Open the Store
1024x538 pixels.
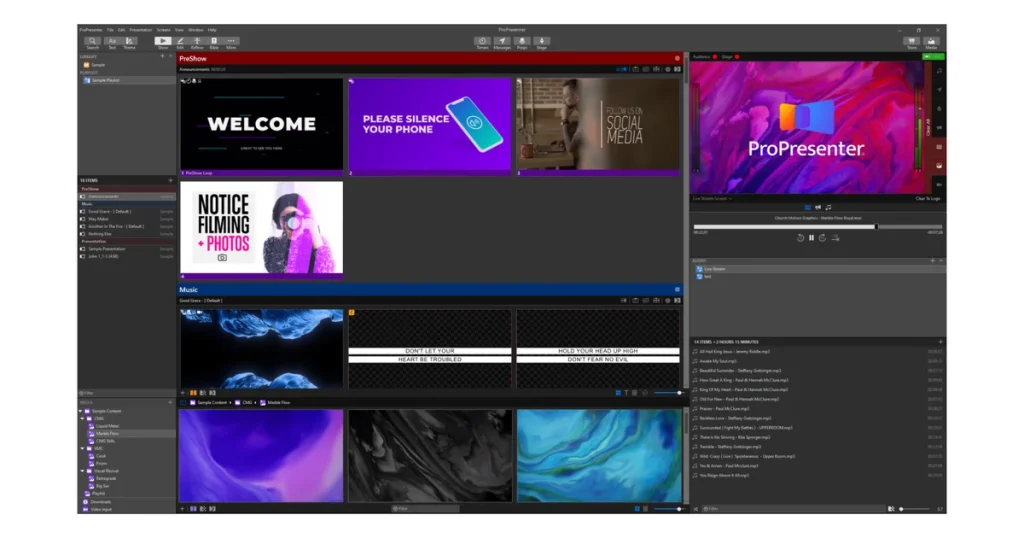912,42
